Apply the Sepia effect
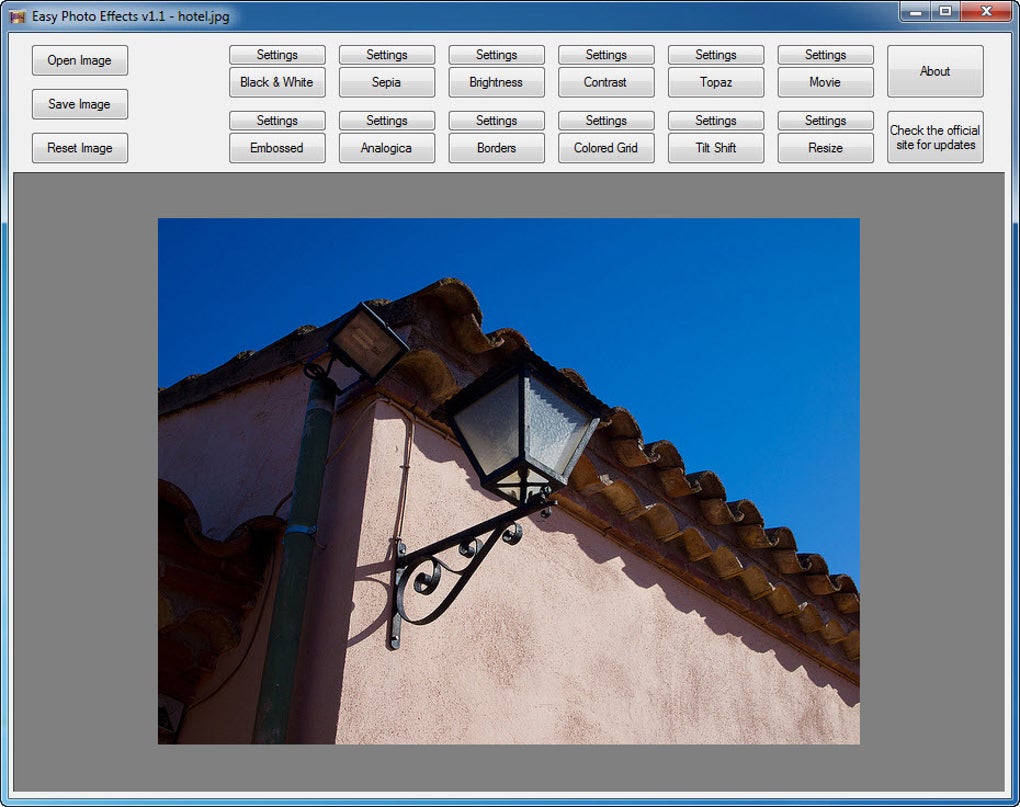This screenshot has width=1020, height=807. [x=387, y=83]
